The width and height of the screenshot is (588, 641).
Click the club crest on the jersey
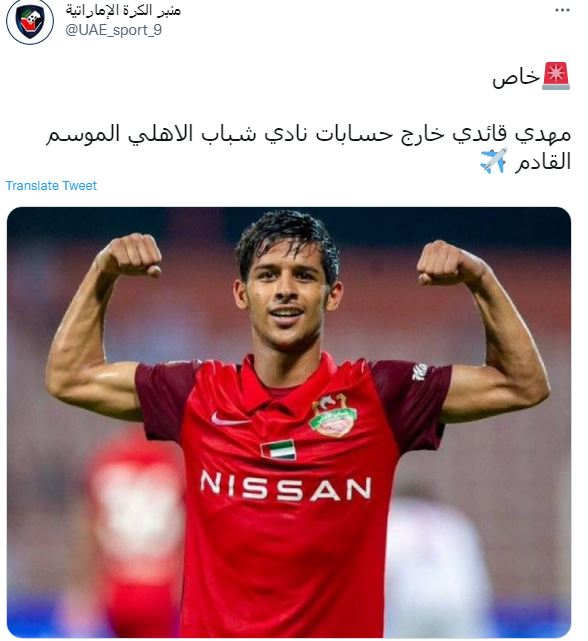click(333, 416)
